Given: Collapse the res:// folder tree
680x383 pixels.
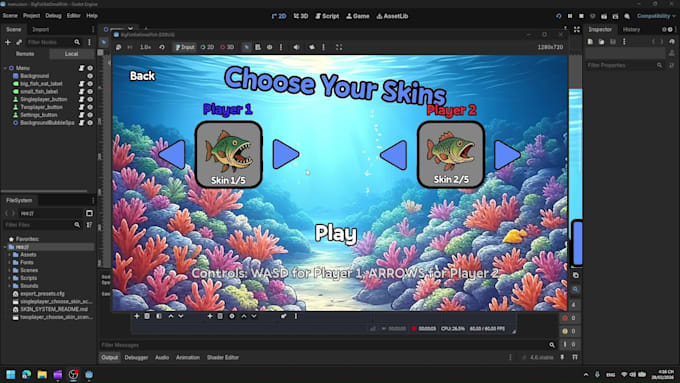Looking at the screenshot, I should pos(5,247).
